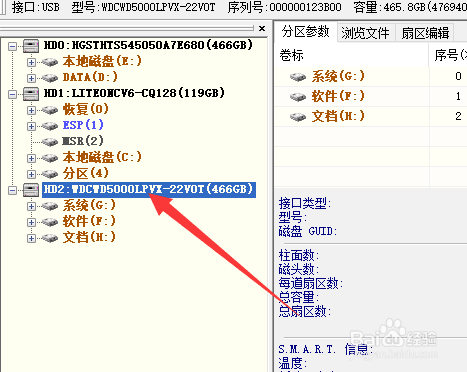Expand the 软件(F:) tree node
This screenshot has height=372, width=467.
pos(31,222)
